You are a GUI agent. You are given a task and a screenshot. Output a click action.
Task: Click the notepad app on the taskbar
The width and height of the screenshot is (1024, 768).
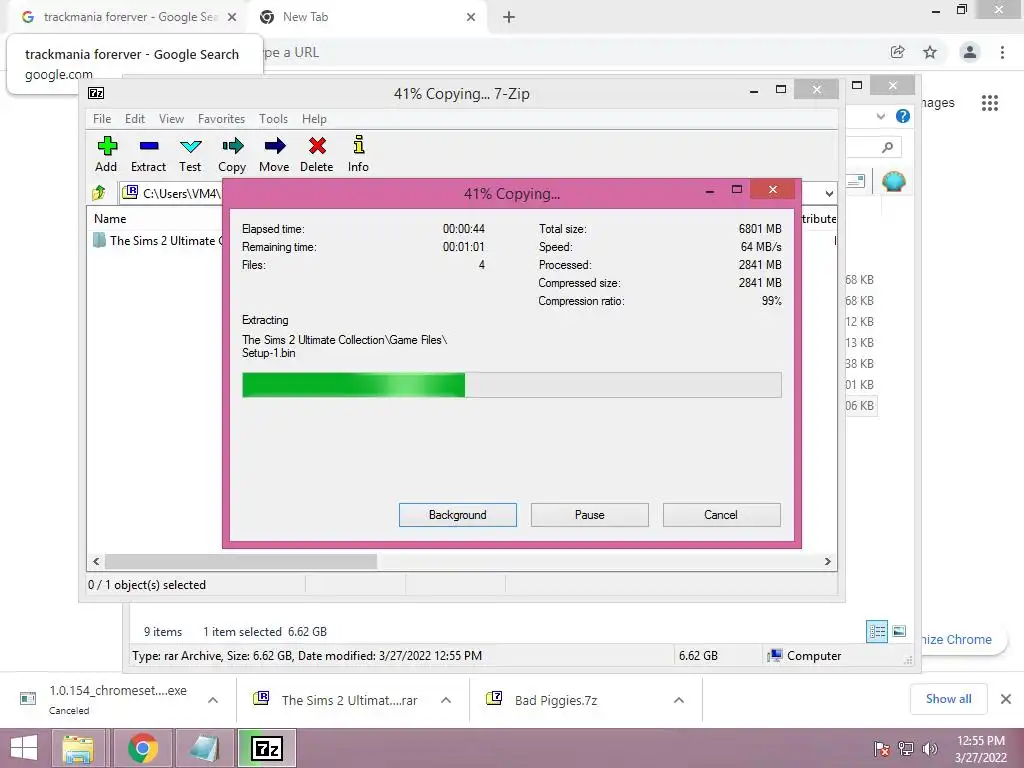pos(204,748)
